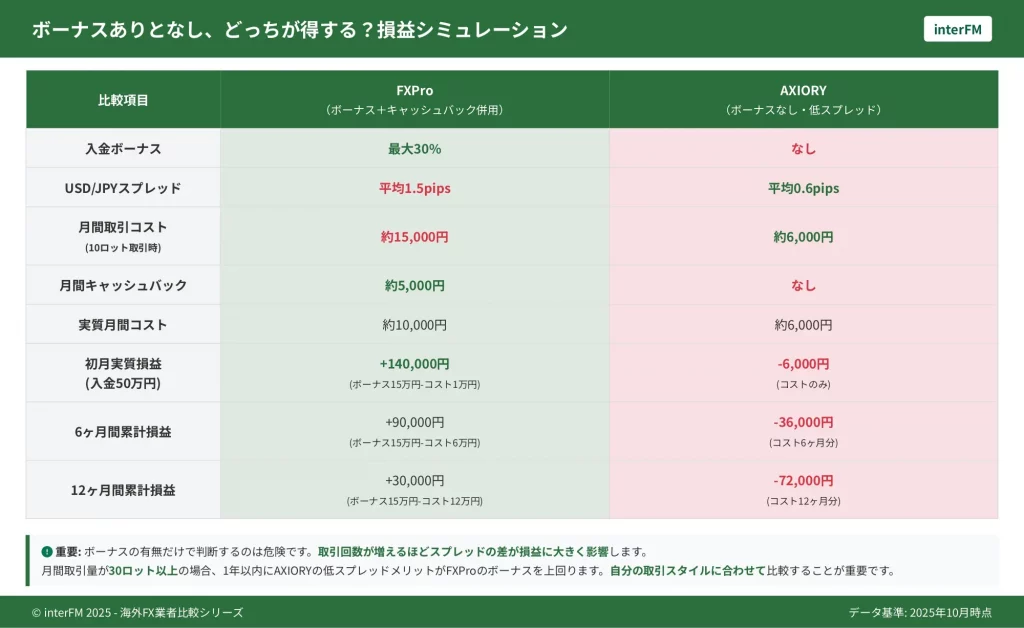
Task: Click the 6ヶ月間累計損益 row label
Action: (x=123, y=432)
